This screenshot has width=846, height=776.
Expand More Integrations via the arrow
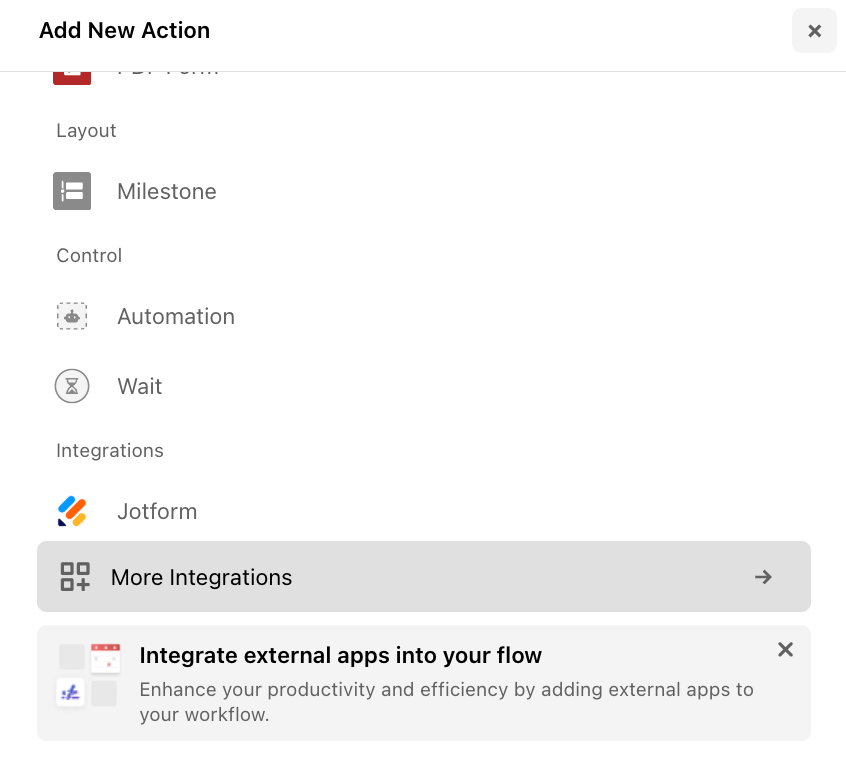(x=763, y=577)
